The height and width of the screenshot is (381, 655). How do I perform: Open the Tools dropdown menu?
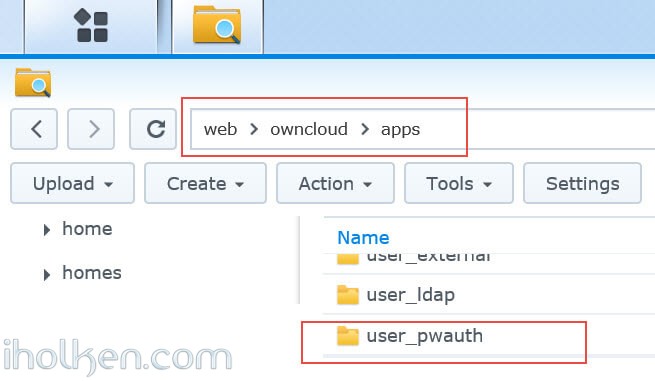(459, 183)
